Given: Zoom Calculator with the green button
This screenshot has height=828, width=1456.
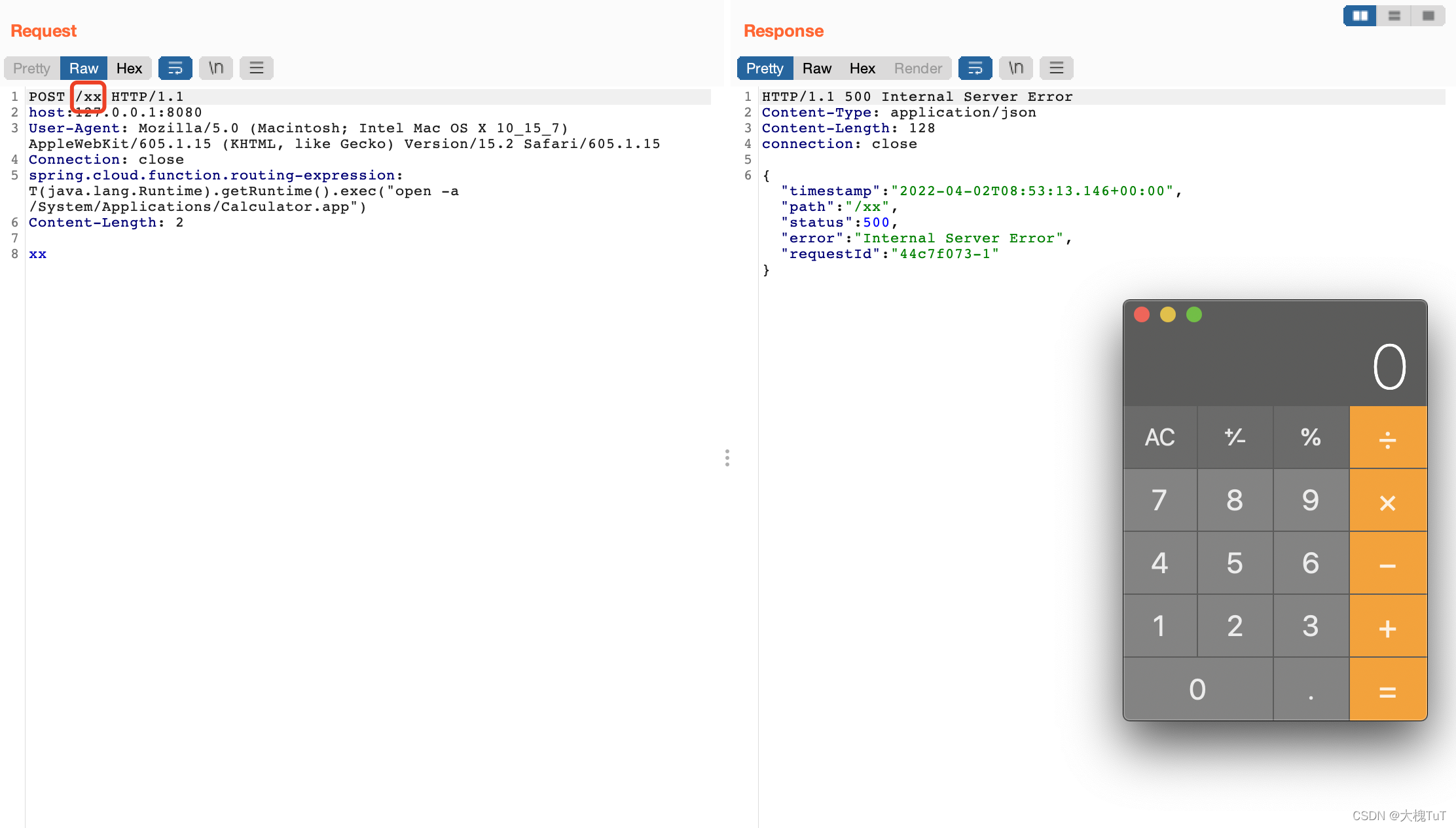Looking at the screenshot, I should (1194, 314).
